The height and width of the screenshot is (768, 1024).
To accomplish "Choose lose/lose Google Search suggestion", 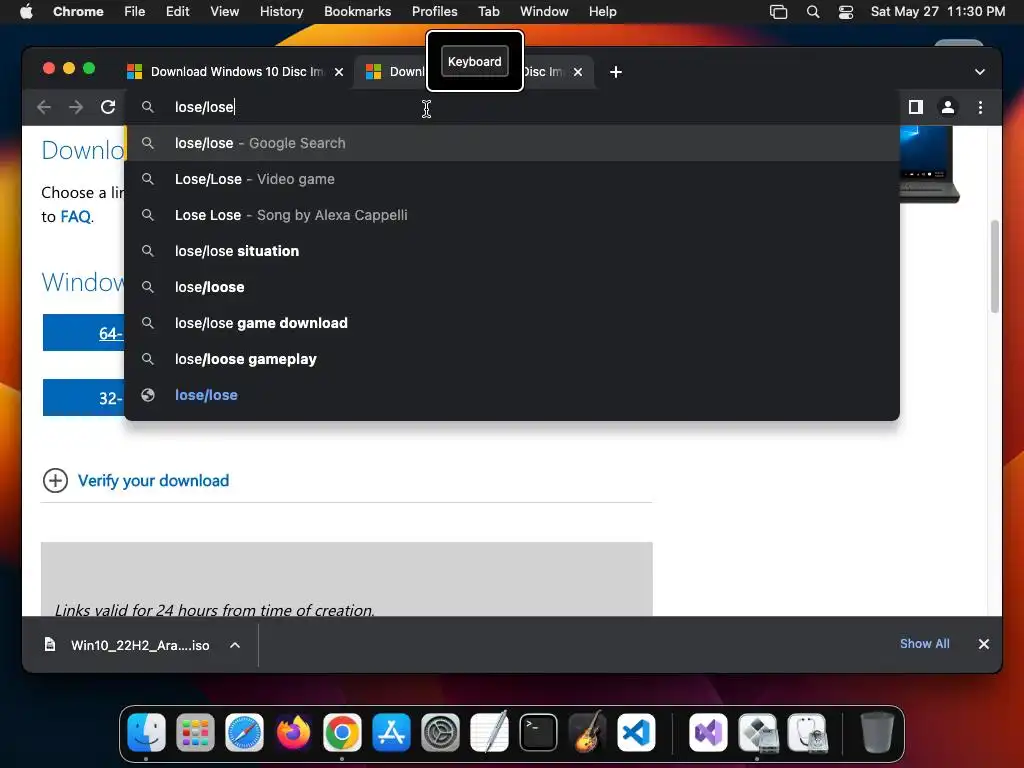I will point(513,143).
